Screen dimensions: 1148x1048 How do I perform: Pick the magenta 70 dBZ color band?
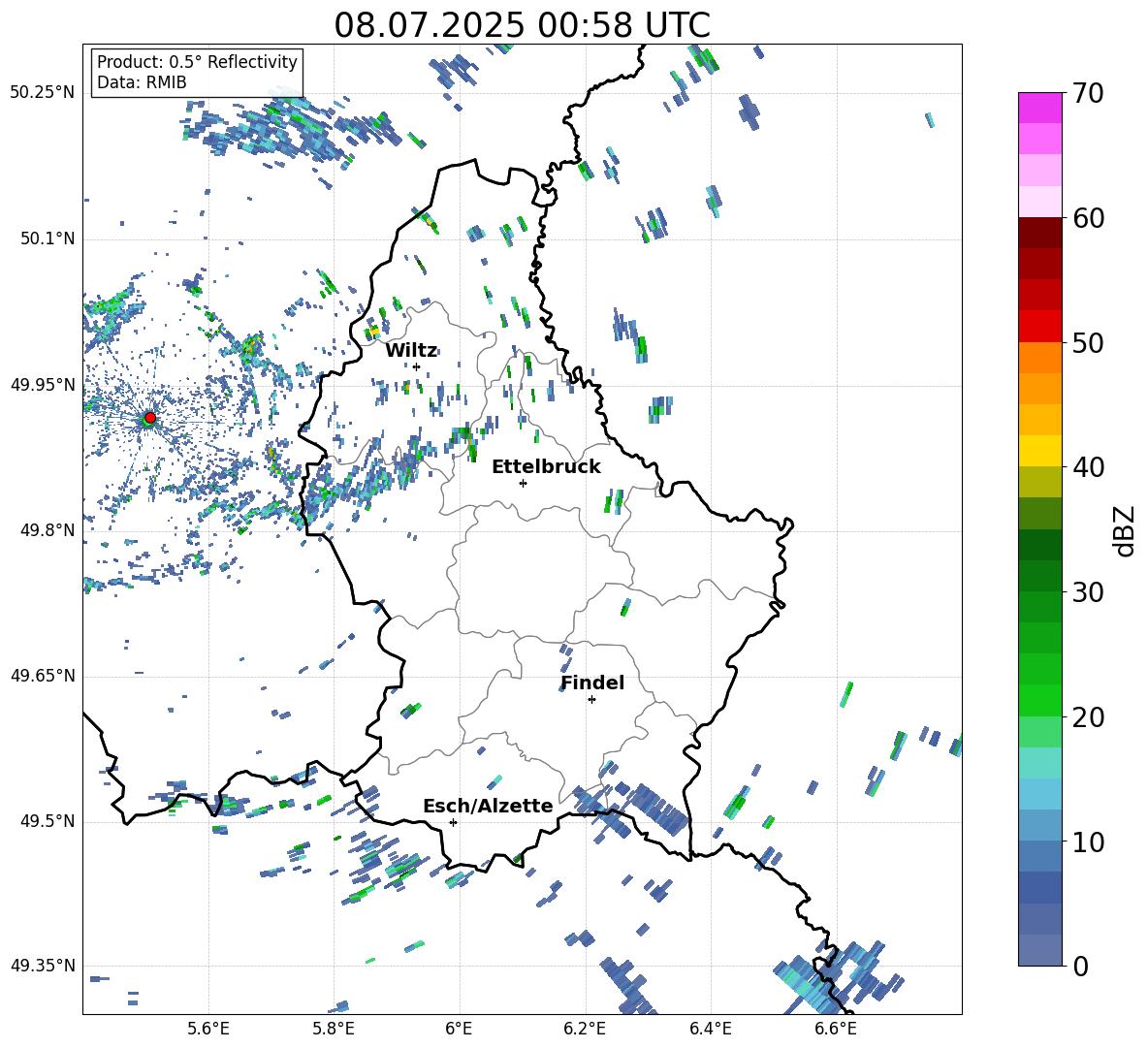coord(1039,108)
